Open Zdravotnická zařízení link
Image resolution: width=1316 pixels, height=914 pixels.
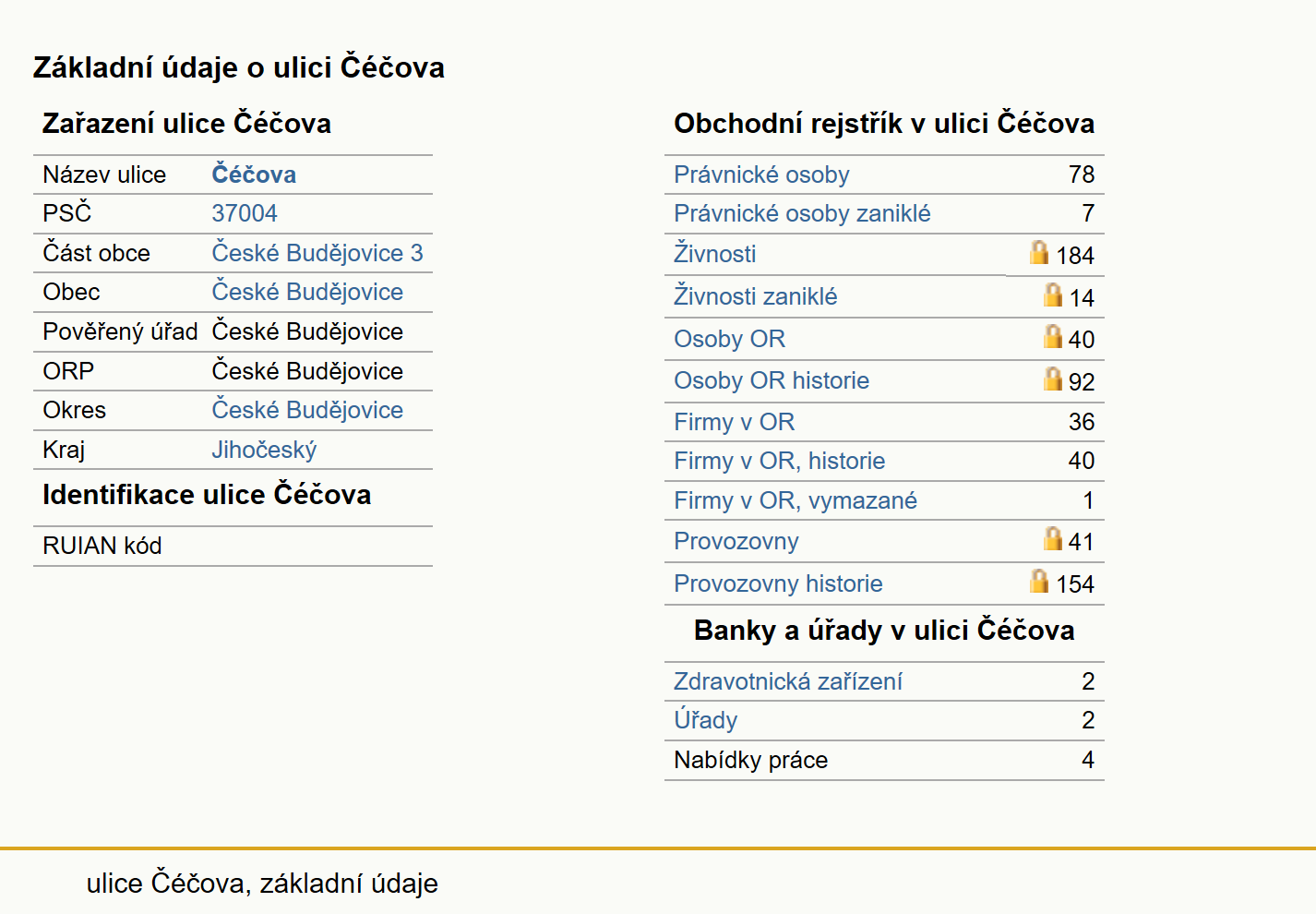(x=788, y=681)
